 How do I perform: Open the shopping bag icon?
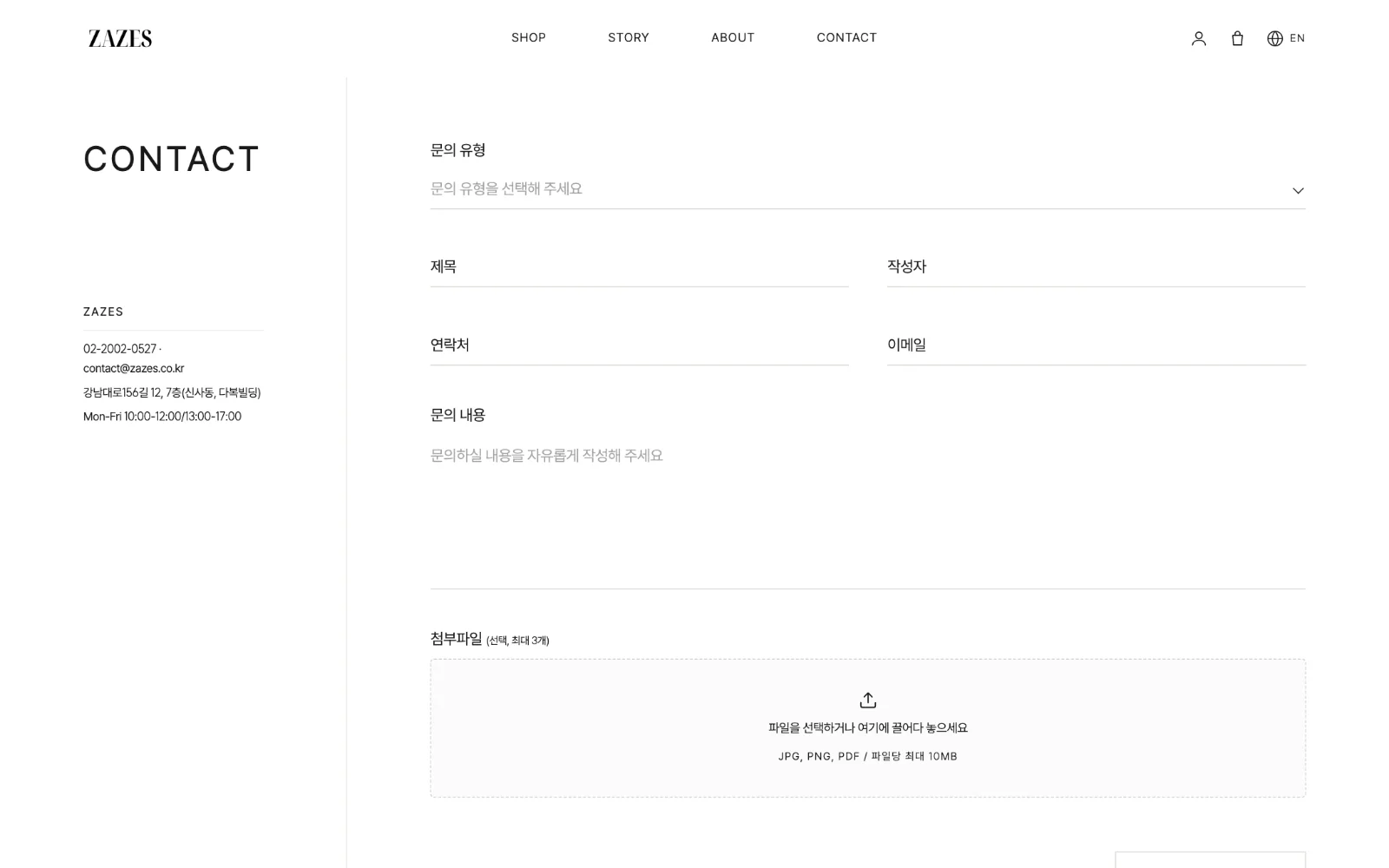[x=1237, y=38]
